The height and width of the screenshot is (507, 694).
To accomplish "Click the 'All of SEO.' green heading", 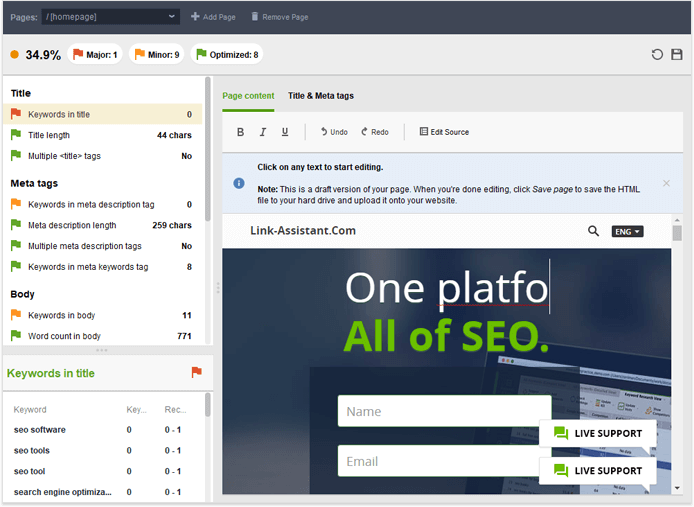I will tap(446, 336).
